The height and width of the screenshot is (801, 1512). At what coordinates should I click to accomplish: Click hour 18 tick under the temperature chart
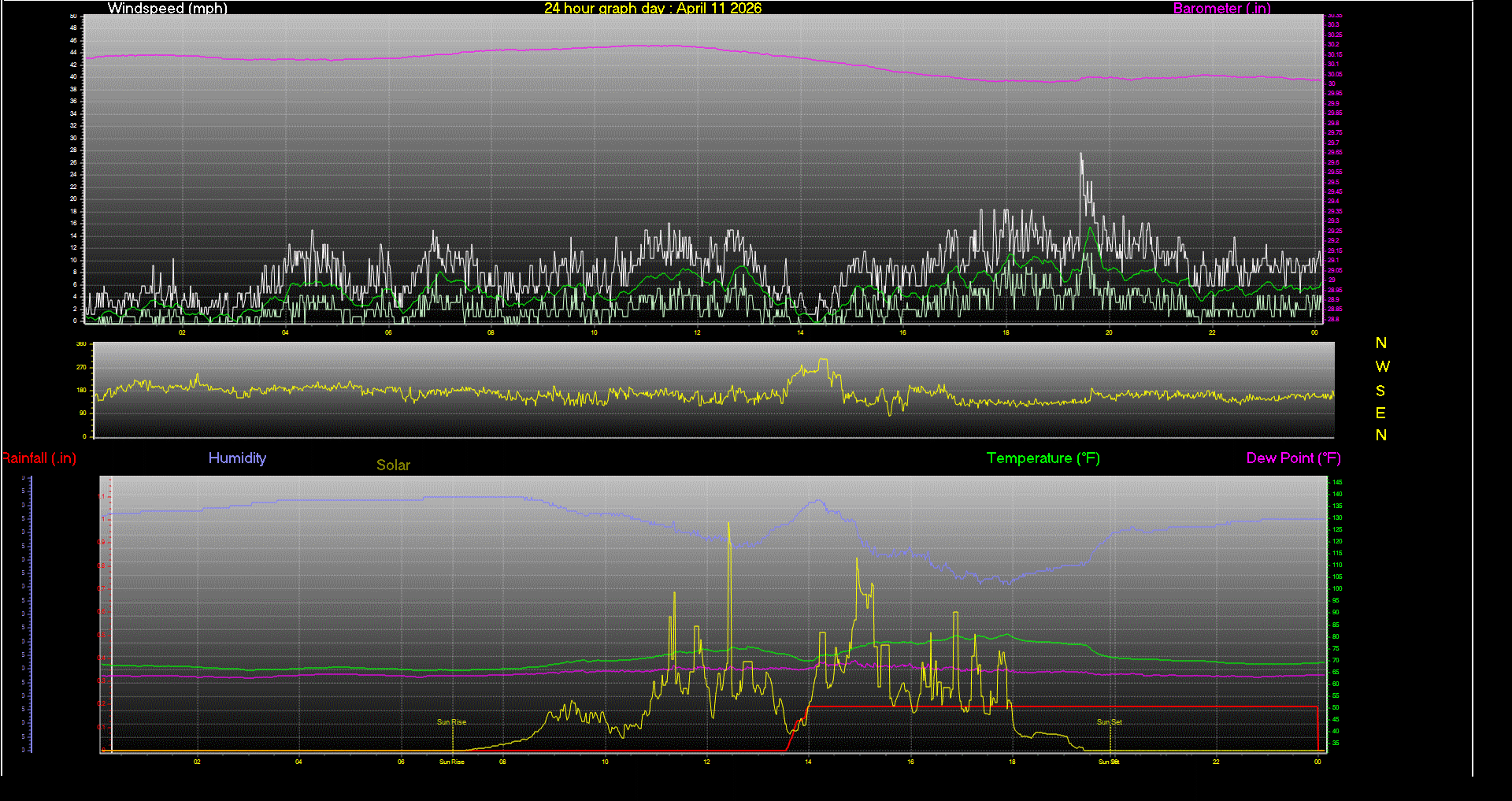click(1012, 762)
